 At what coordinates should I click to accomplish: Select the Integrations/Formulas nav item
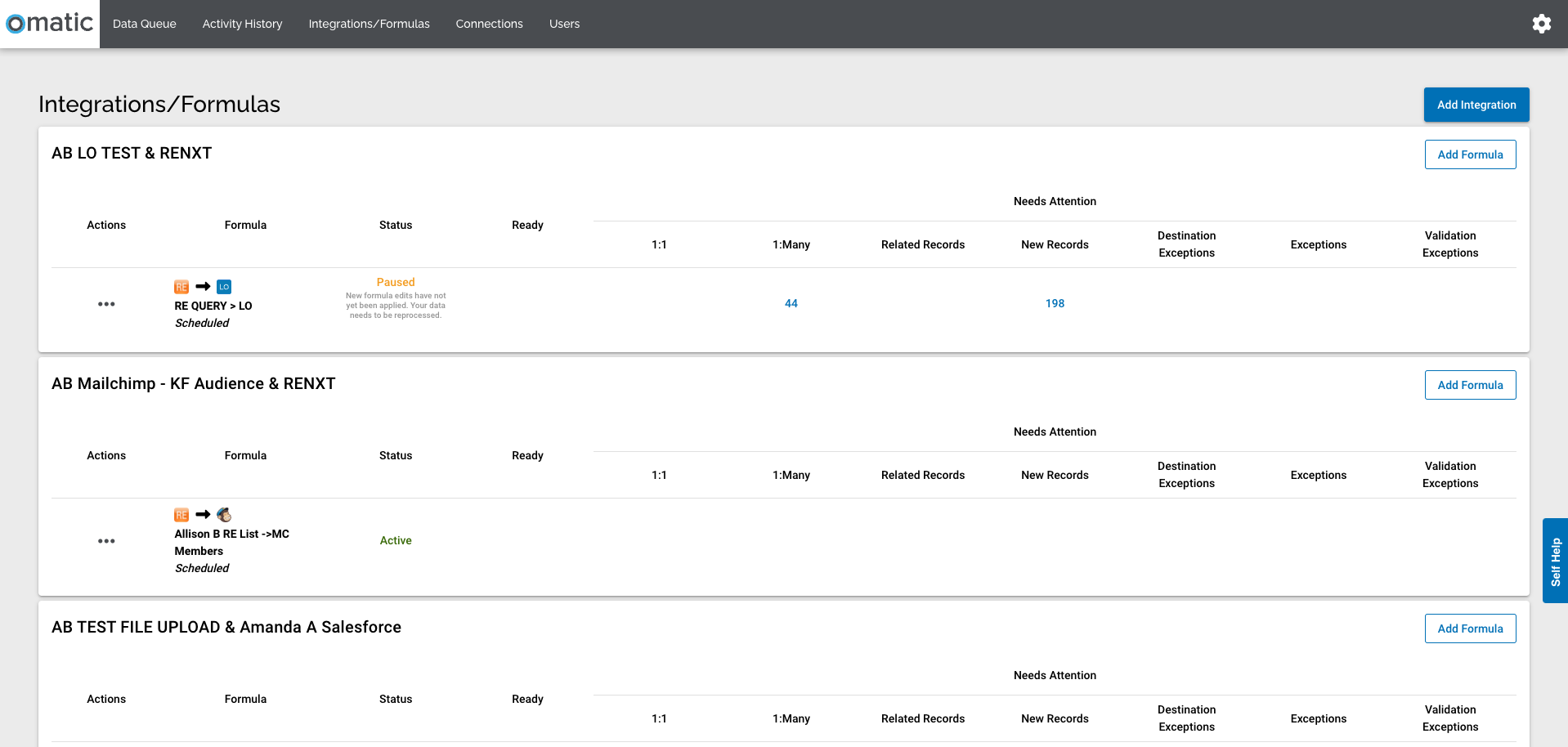[x=369, y=24]
